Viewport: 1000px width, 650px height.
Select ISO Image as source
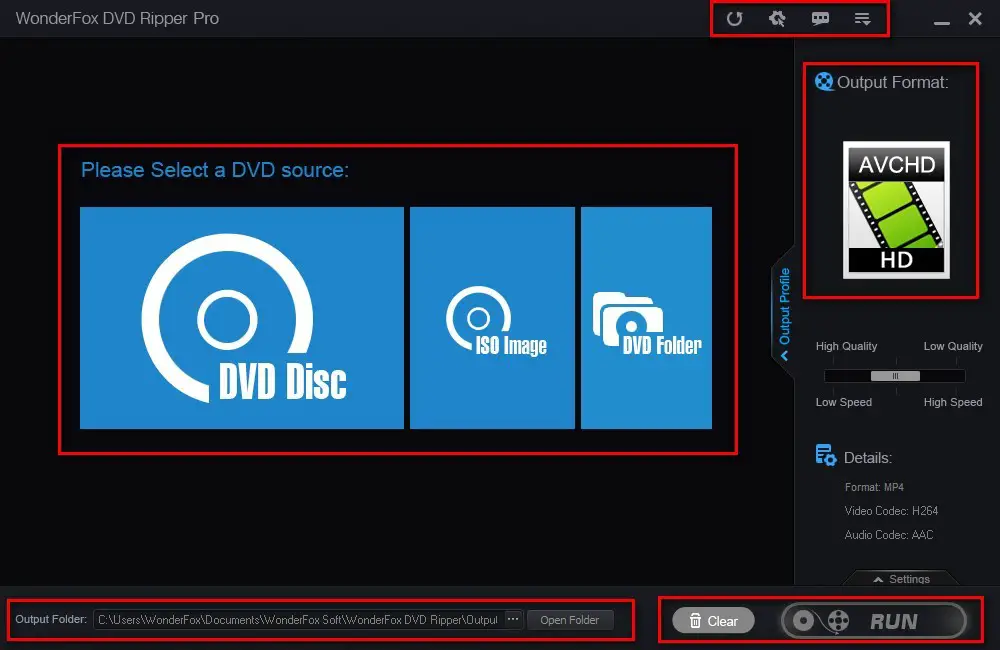[492, 318]
